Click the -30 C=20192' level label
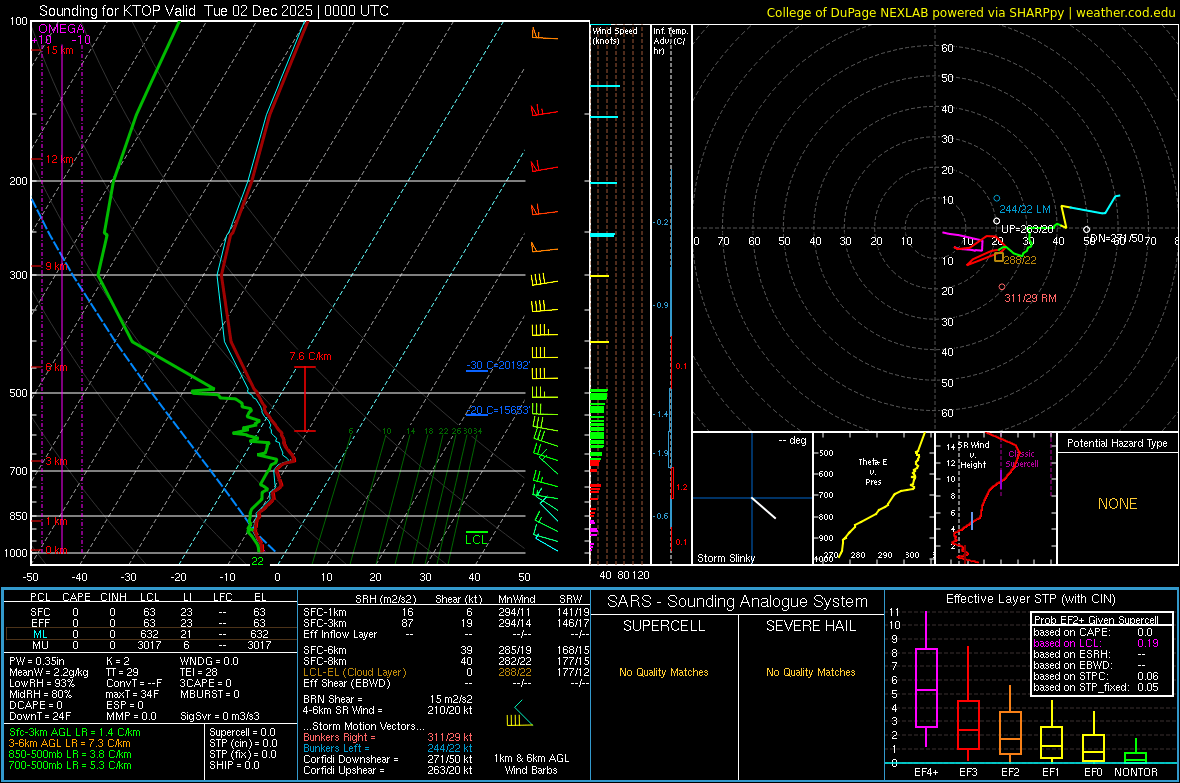Screen dimensions: 1180x783 498,365
